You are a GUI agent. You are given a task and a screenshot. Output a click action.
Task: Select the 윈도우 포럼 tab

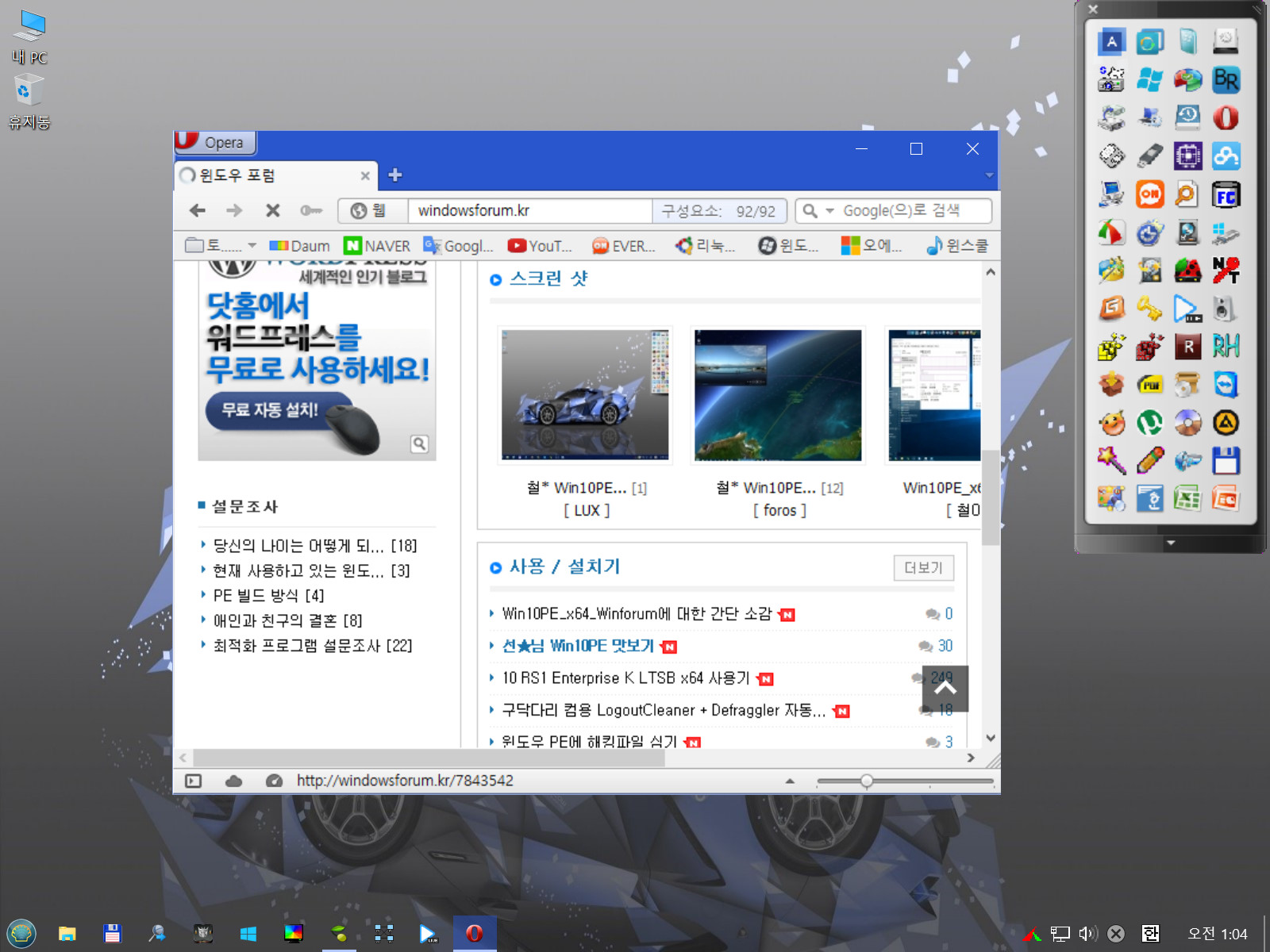275,175
